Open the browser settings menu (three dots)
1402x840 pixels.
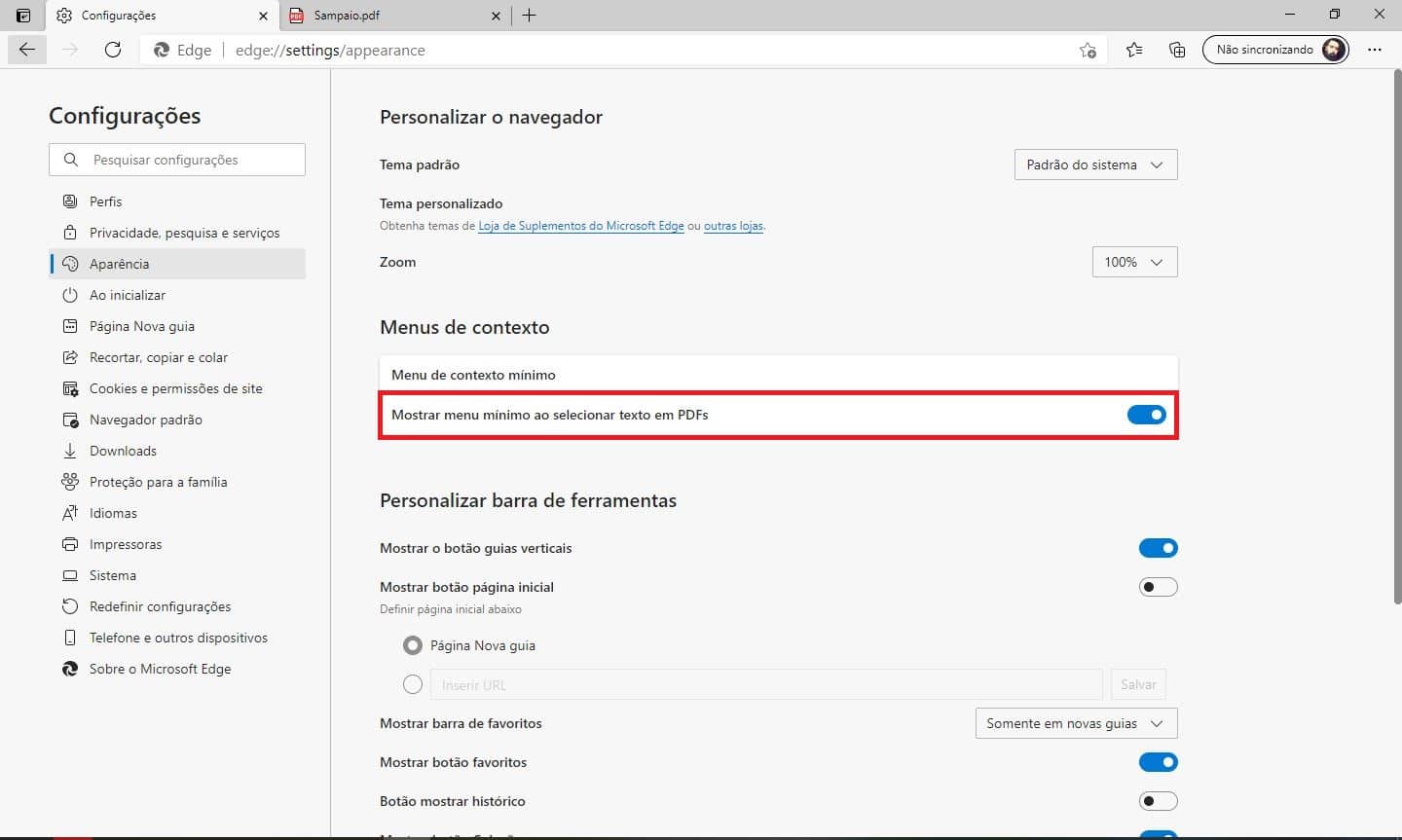tap(1375, 49)
